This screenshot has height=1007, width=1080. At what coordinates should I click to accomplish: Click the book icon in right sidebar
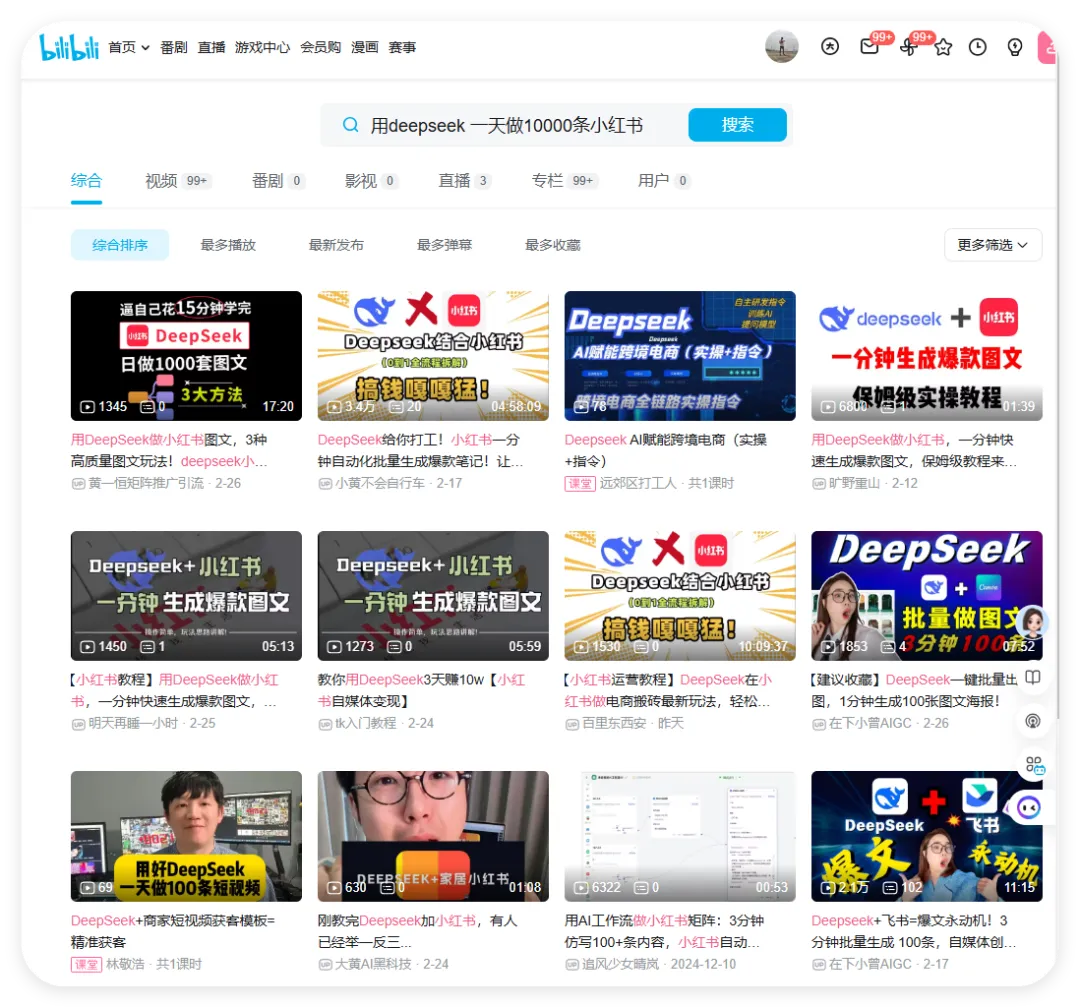click(x=1032, y=678)
